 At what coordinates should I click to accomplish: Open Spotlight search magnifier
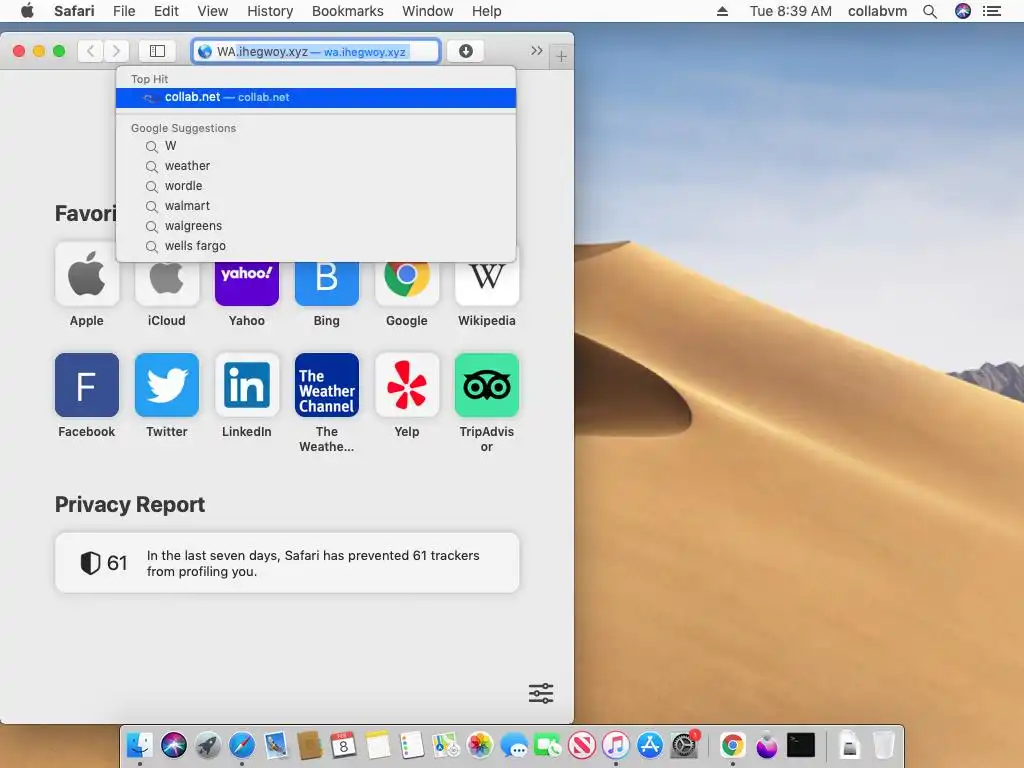930,11
